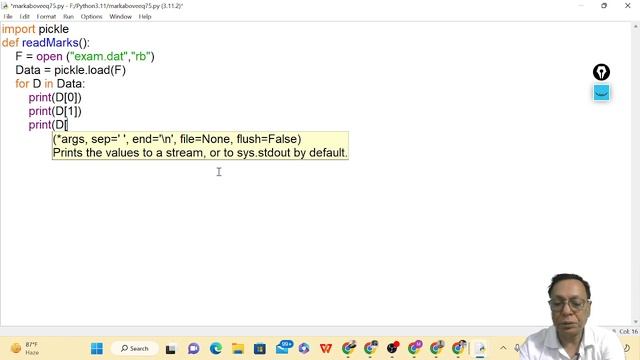
Task: Click on the 'for D in Data:' line
Action: 50,84
